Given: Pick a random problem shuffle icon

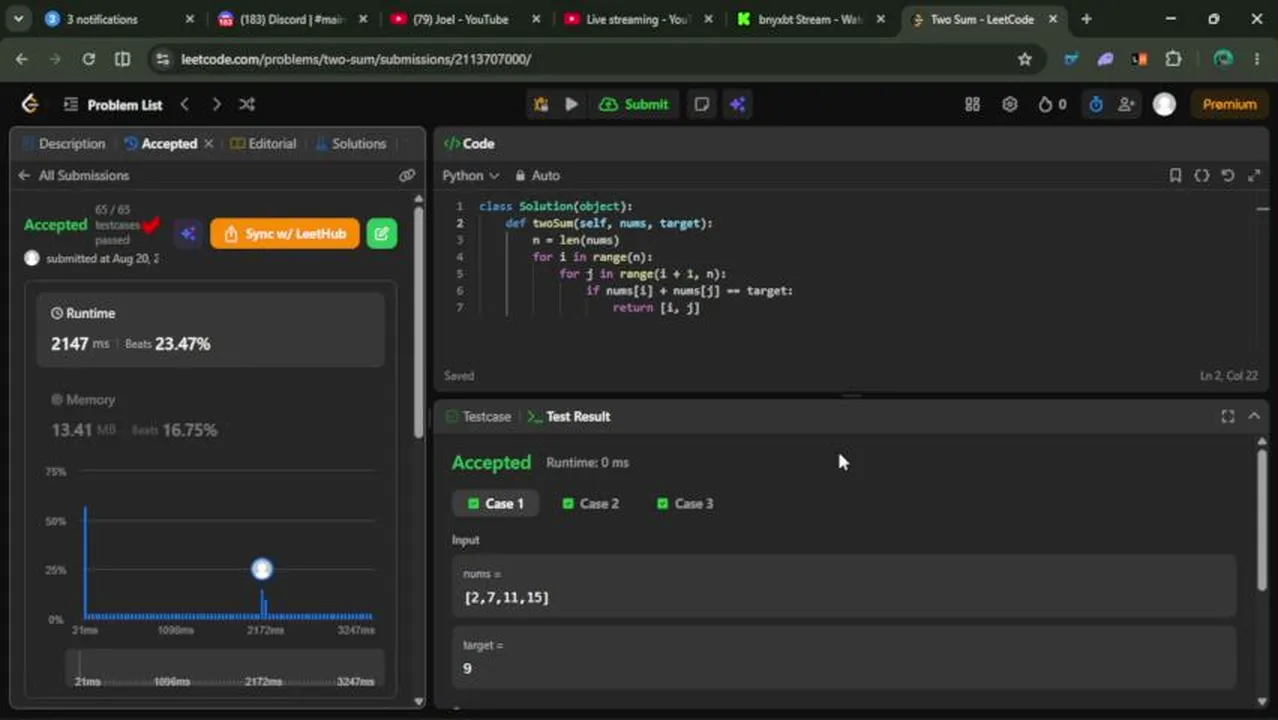Looking at the screenshot, I should pyautogui.click(x=247, y=104).
